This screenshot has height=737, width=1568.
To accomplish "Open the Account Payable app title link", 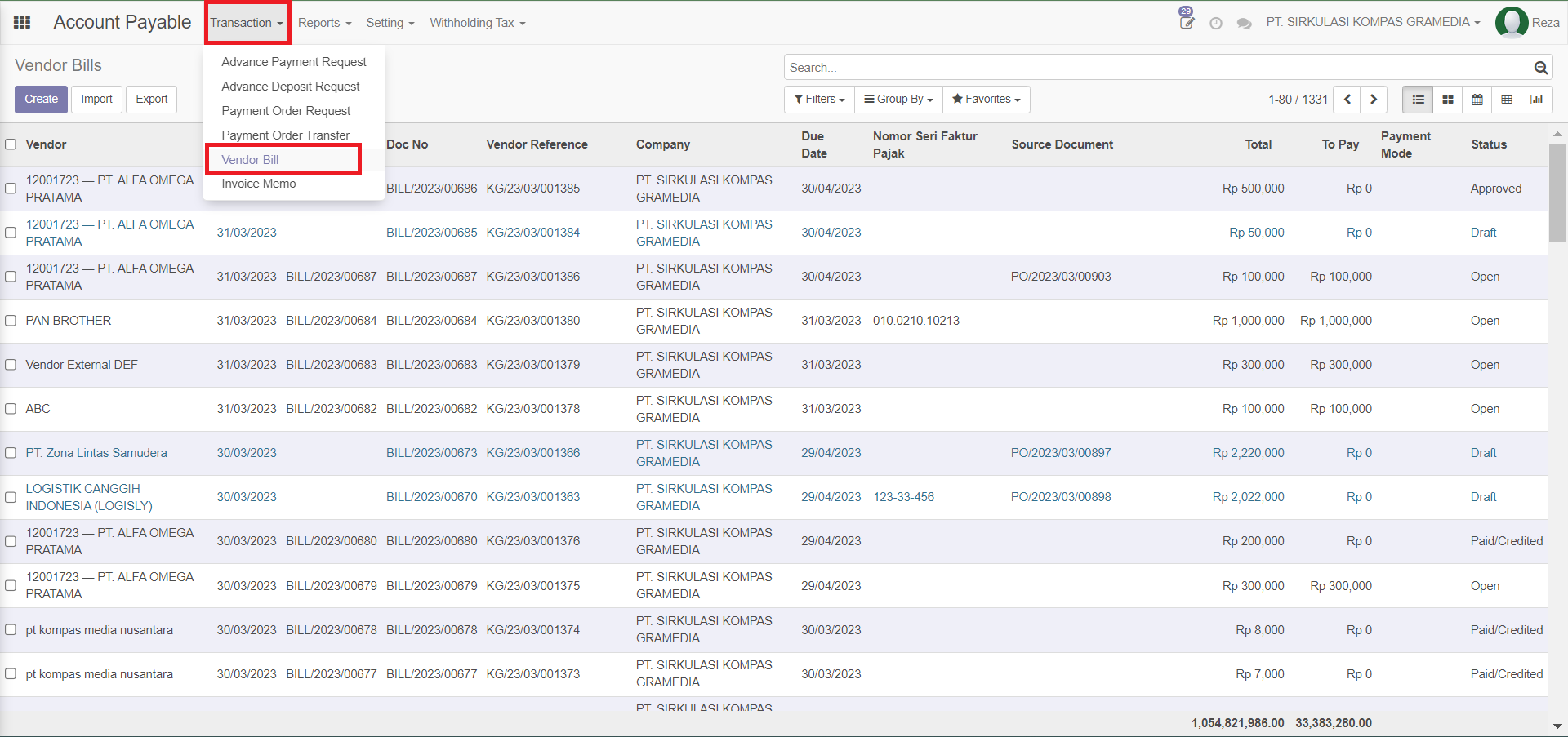I will pyautogui.click(x=122, y=23).
